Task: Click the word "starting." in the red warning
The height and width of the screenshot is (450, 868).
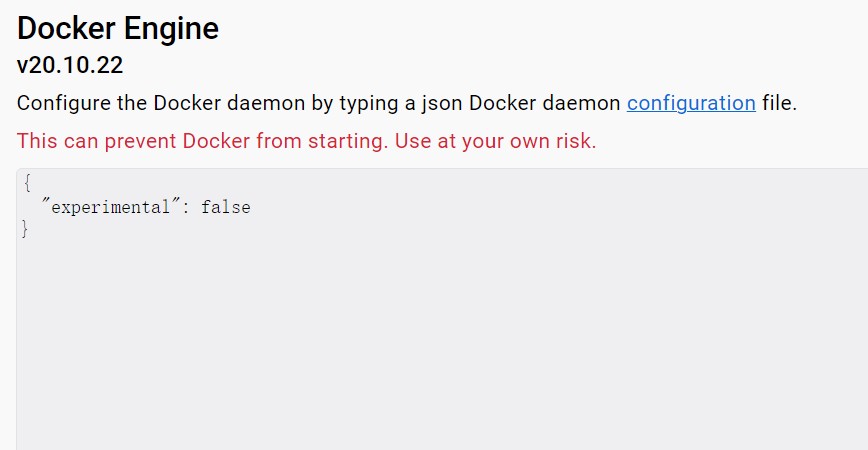Action: click(x=348, y=141)
